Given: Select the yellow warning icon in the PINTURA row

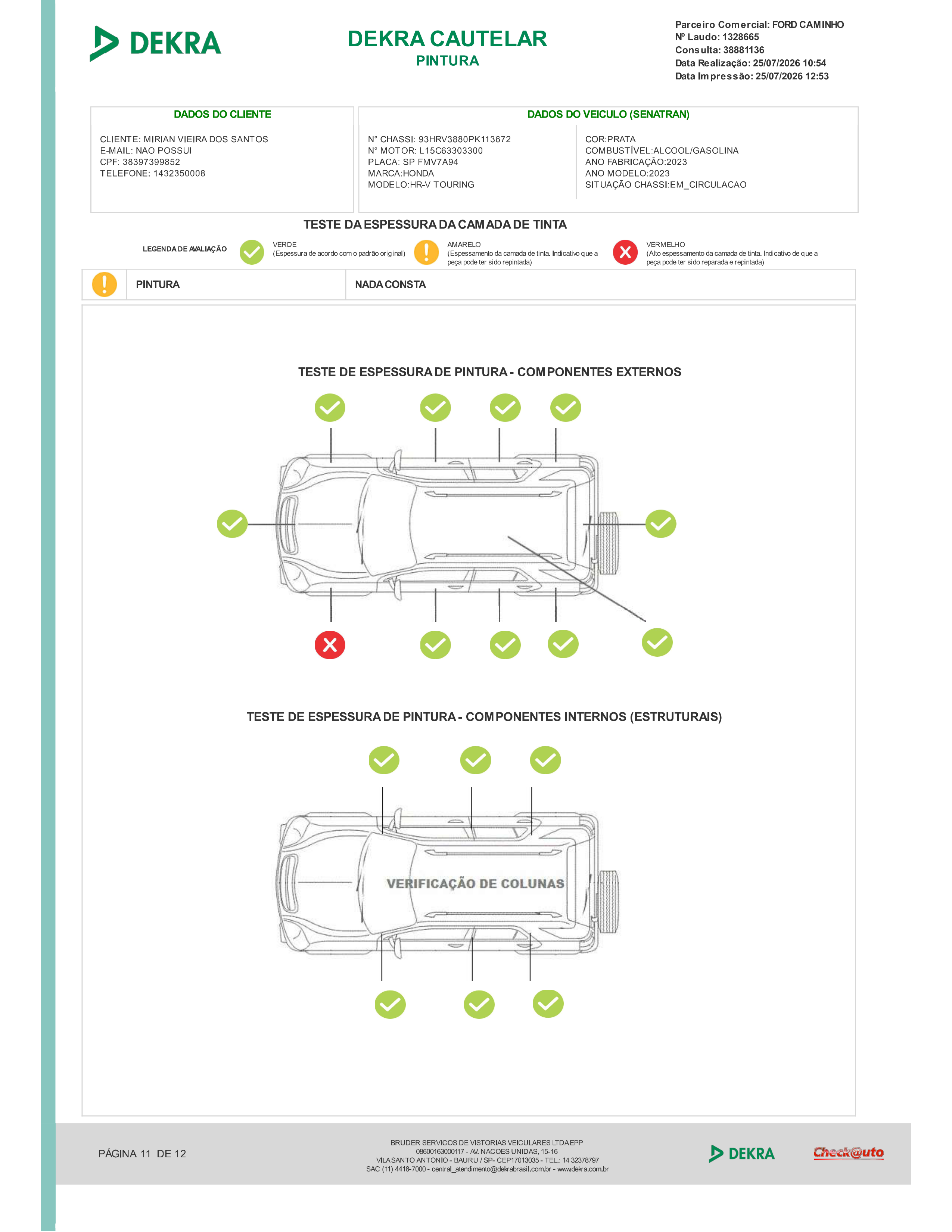Looking at the screenshot, I should click(x=104, y=284).
